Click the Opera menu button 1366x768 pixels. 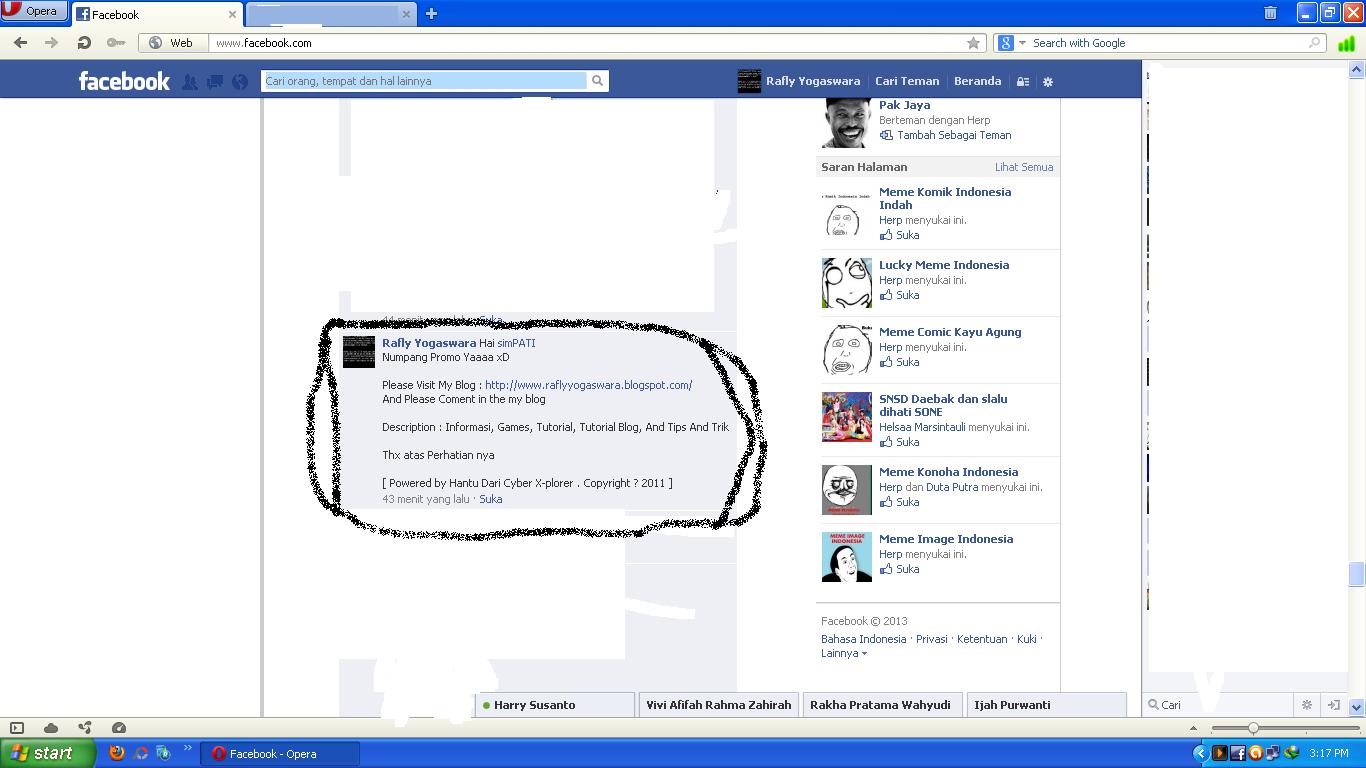point(34,11)
